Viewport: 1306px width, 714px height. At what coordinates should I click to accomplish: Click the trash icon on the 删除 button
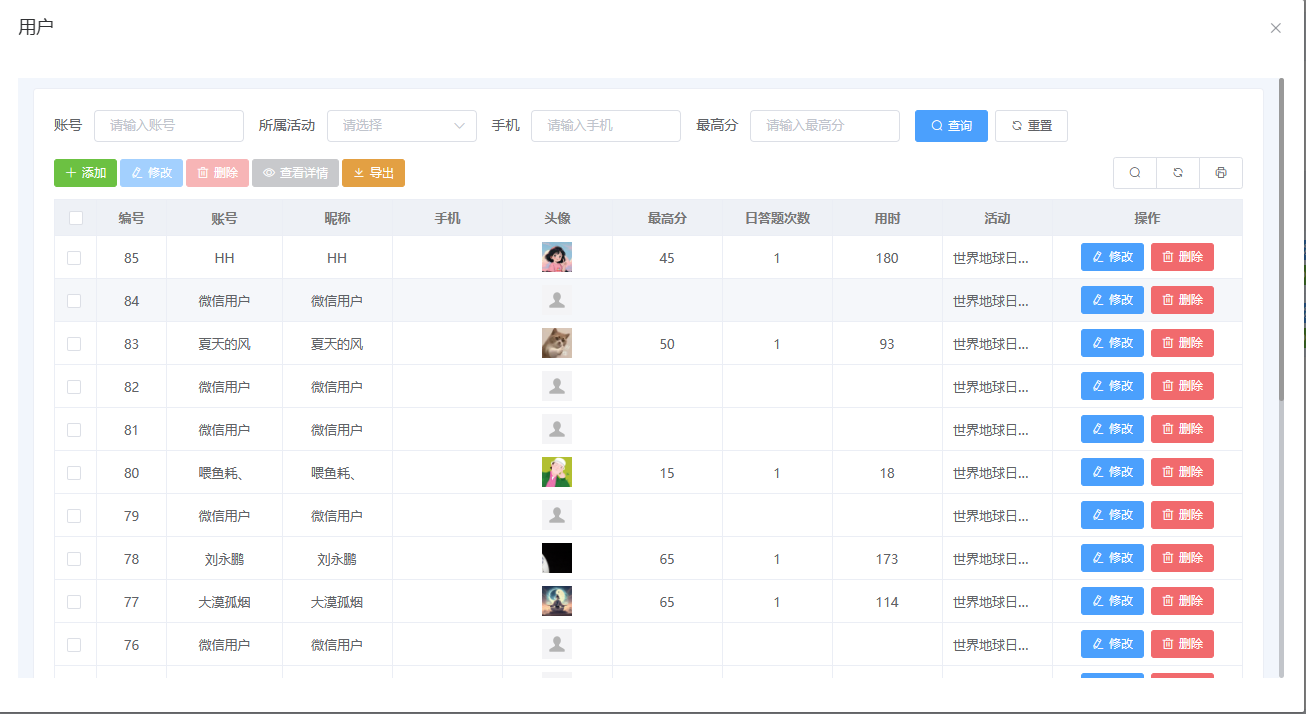[203, 172]
